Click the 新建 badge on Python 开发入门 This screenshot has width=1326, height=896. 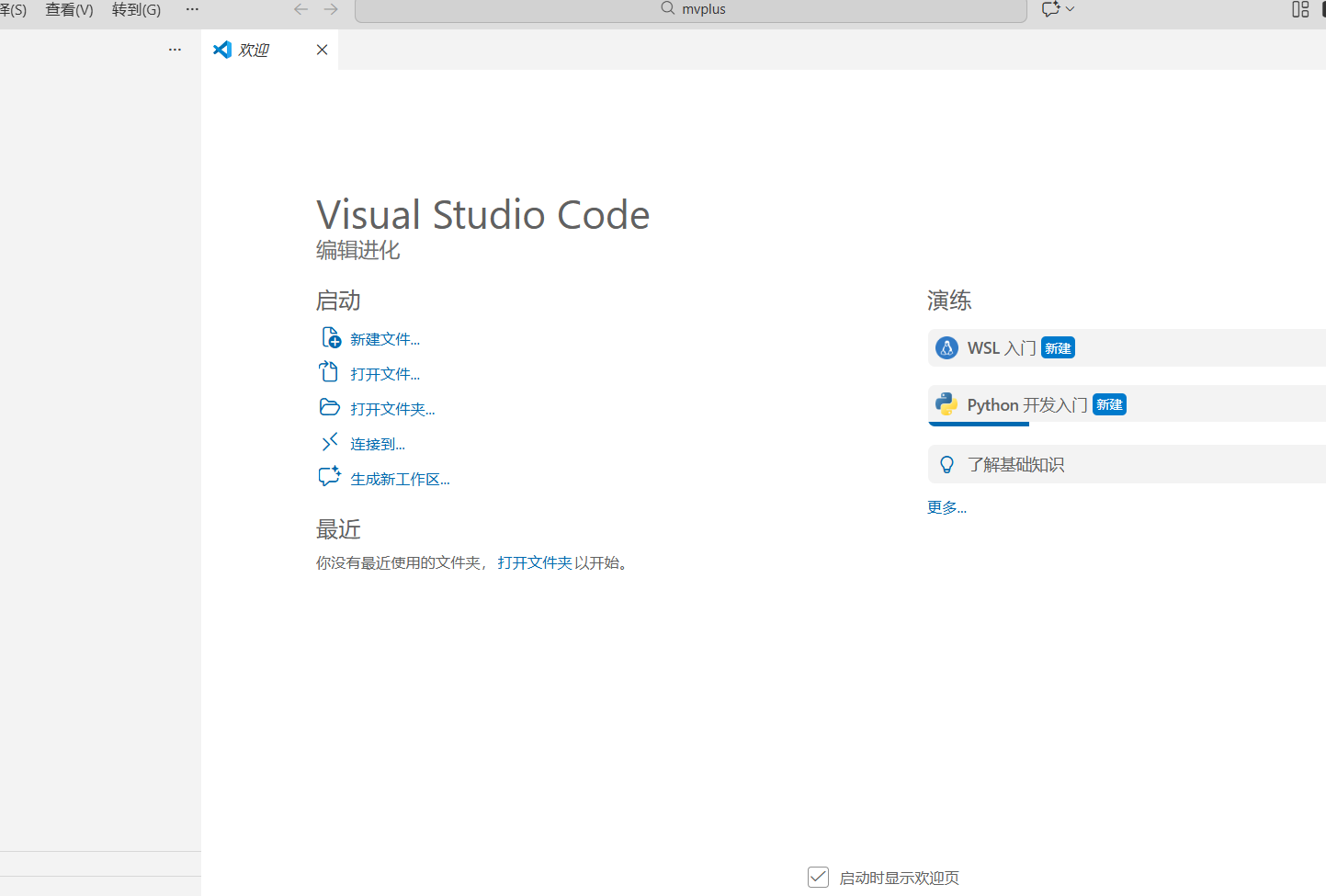point(1109,404)
